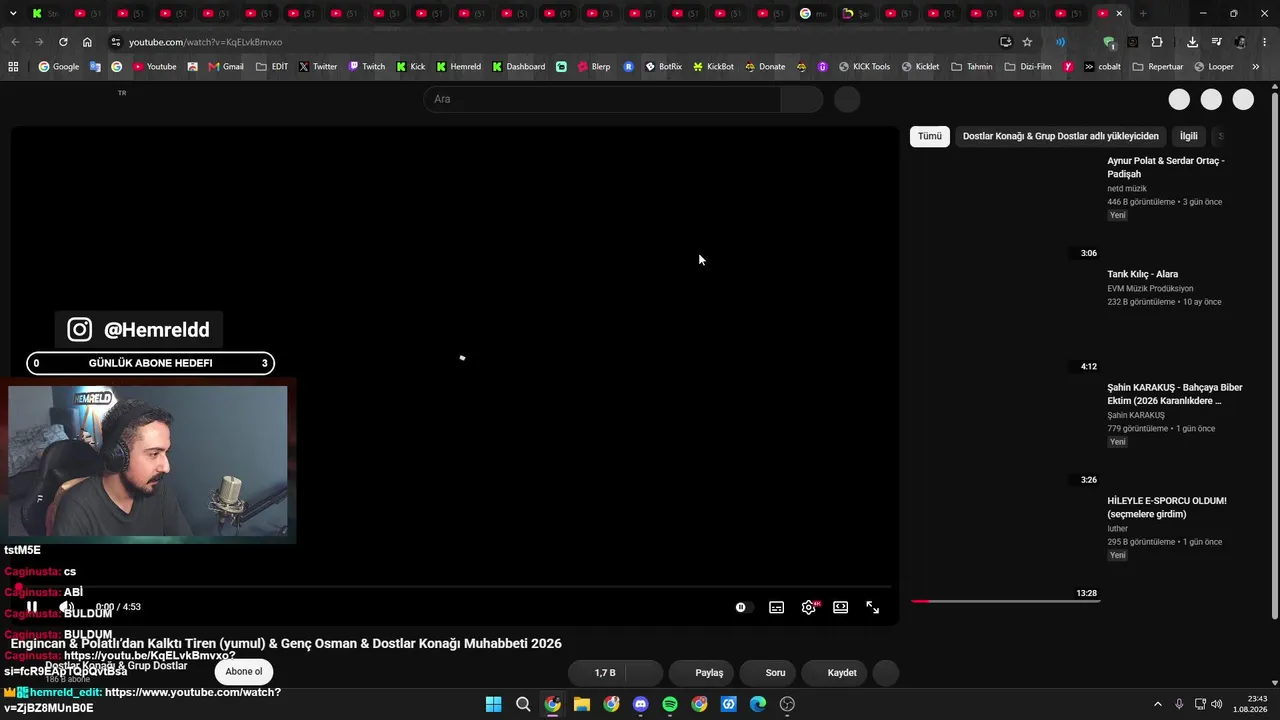Open the Windows Start menu
The height and width of the screenshot is (720, 1280).
[493, 704]
